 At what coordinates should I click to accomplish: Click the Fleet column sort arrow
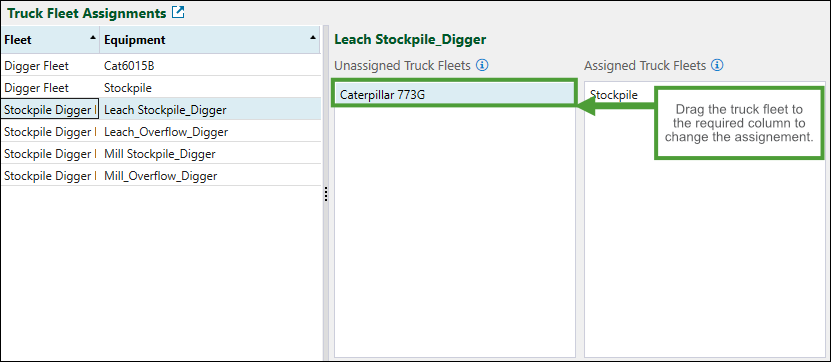click(93, 37)
